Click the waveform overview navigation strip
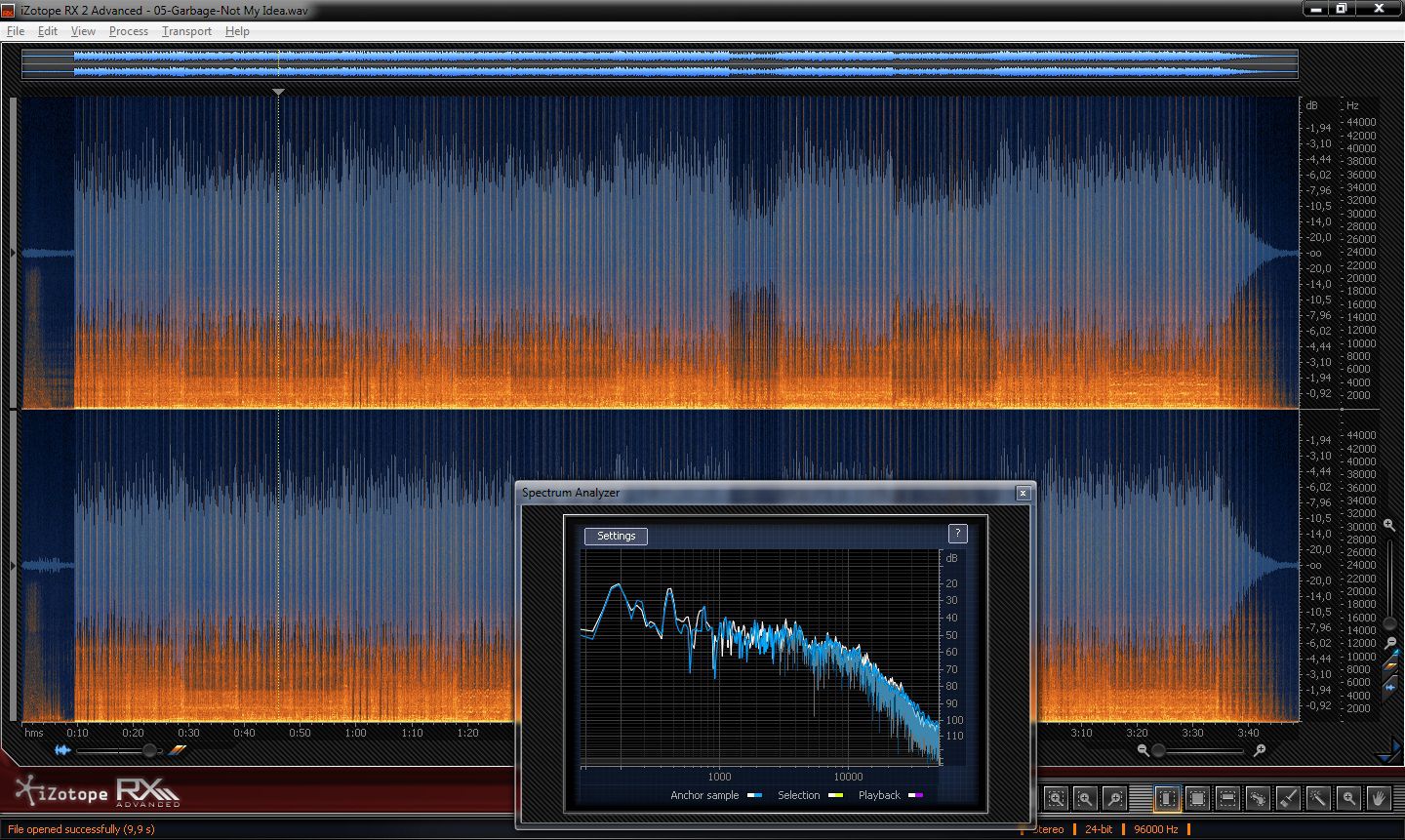 660,63
